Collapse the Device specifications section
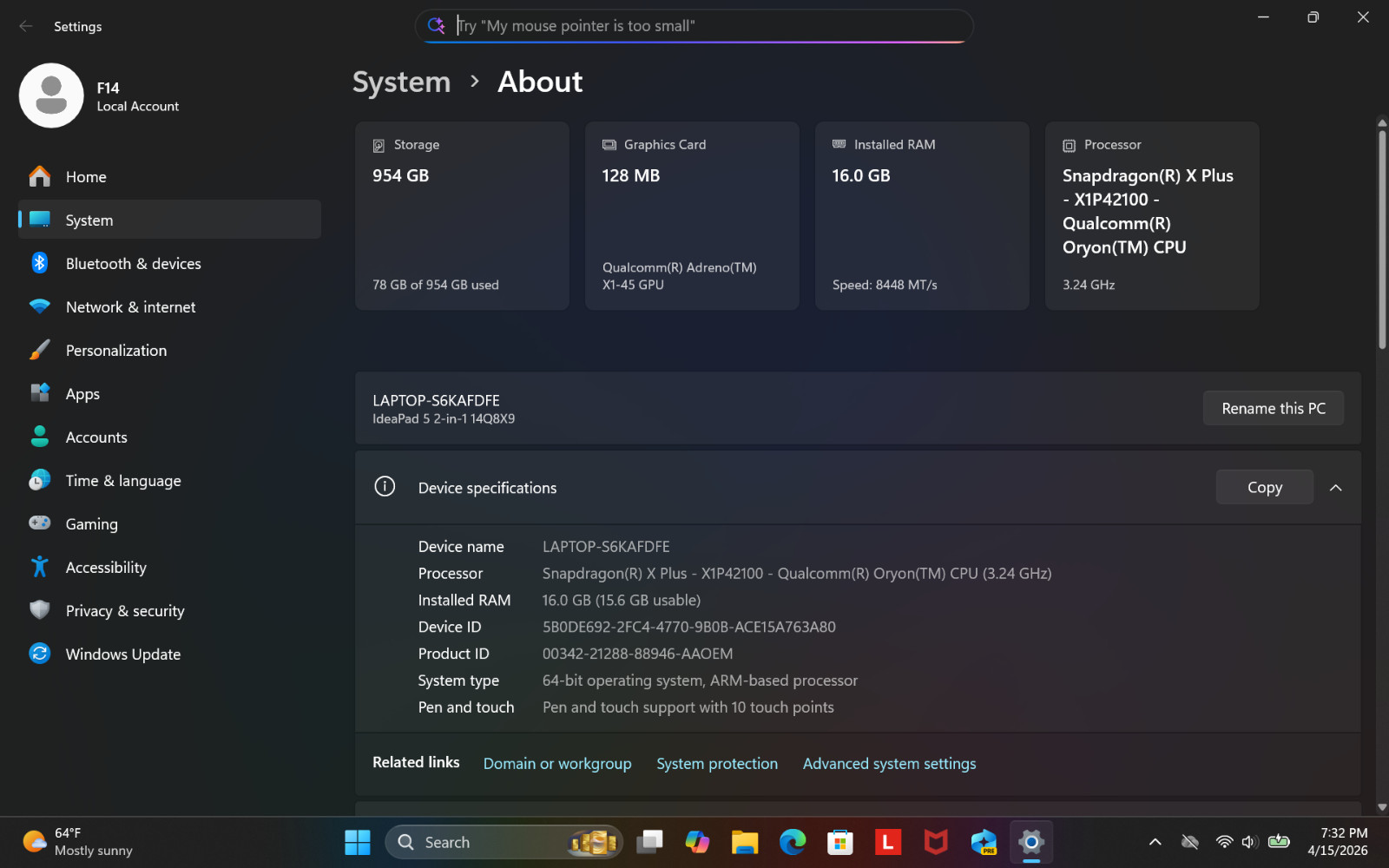The height and width of the screenshot is (868, 1389). coord(1336,488)
